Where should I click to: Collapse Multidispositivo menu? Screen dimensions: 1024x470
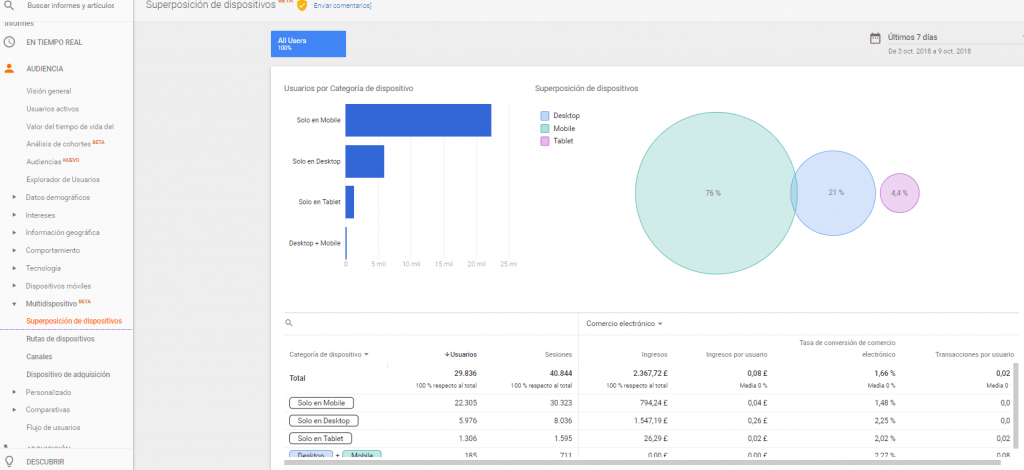(51, 304)
